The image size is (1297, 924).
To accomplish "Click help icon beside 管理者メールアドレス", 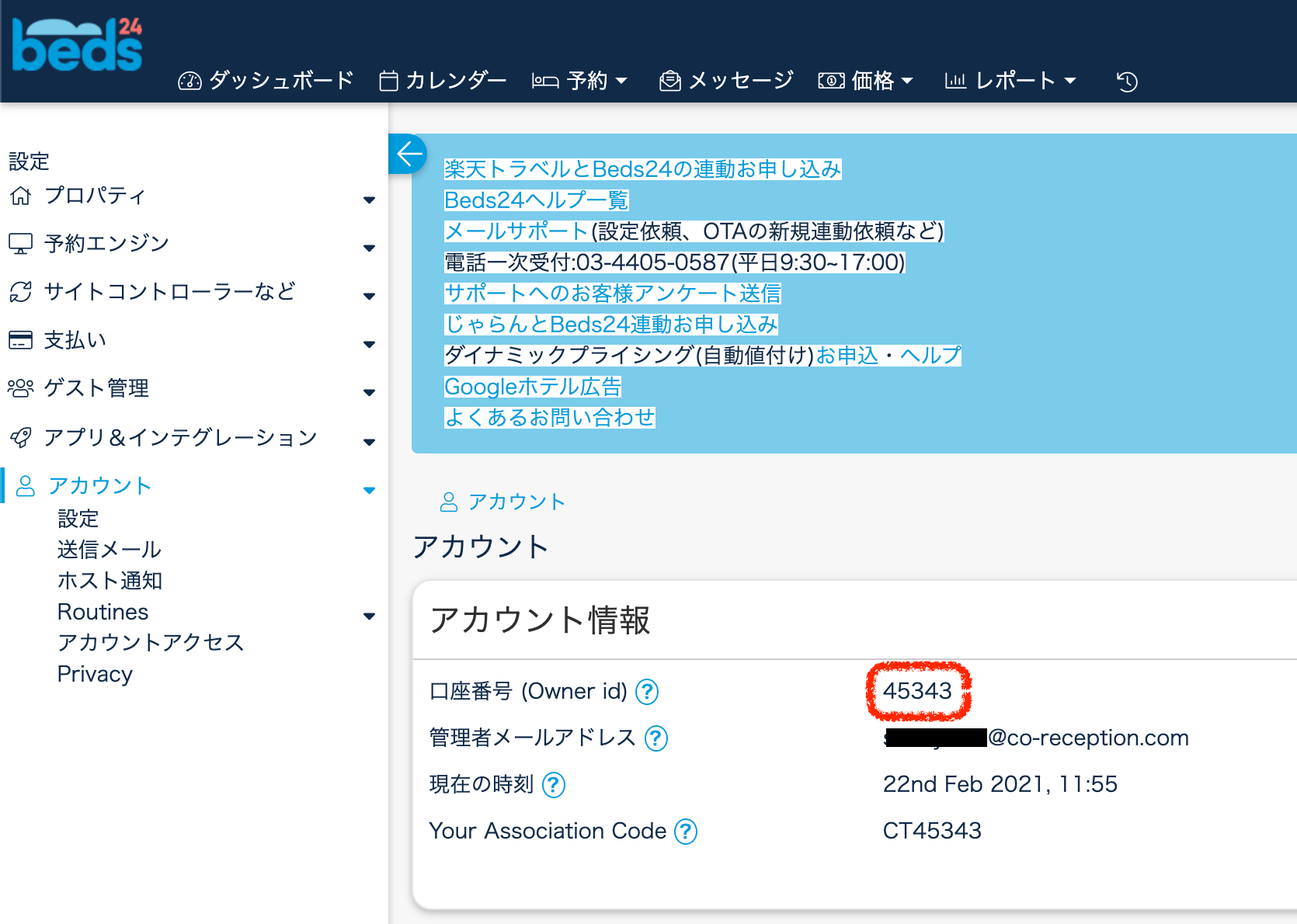I will 656,738.
